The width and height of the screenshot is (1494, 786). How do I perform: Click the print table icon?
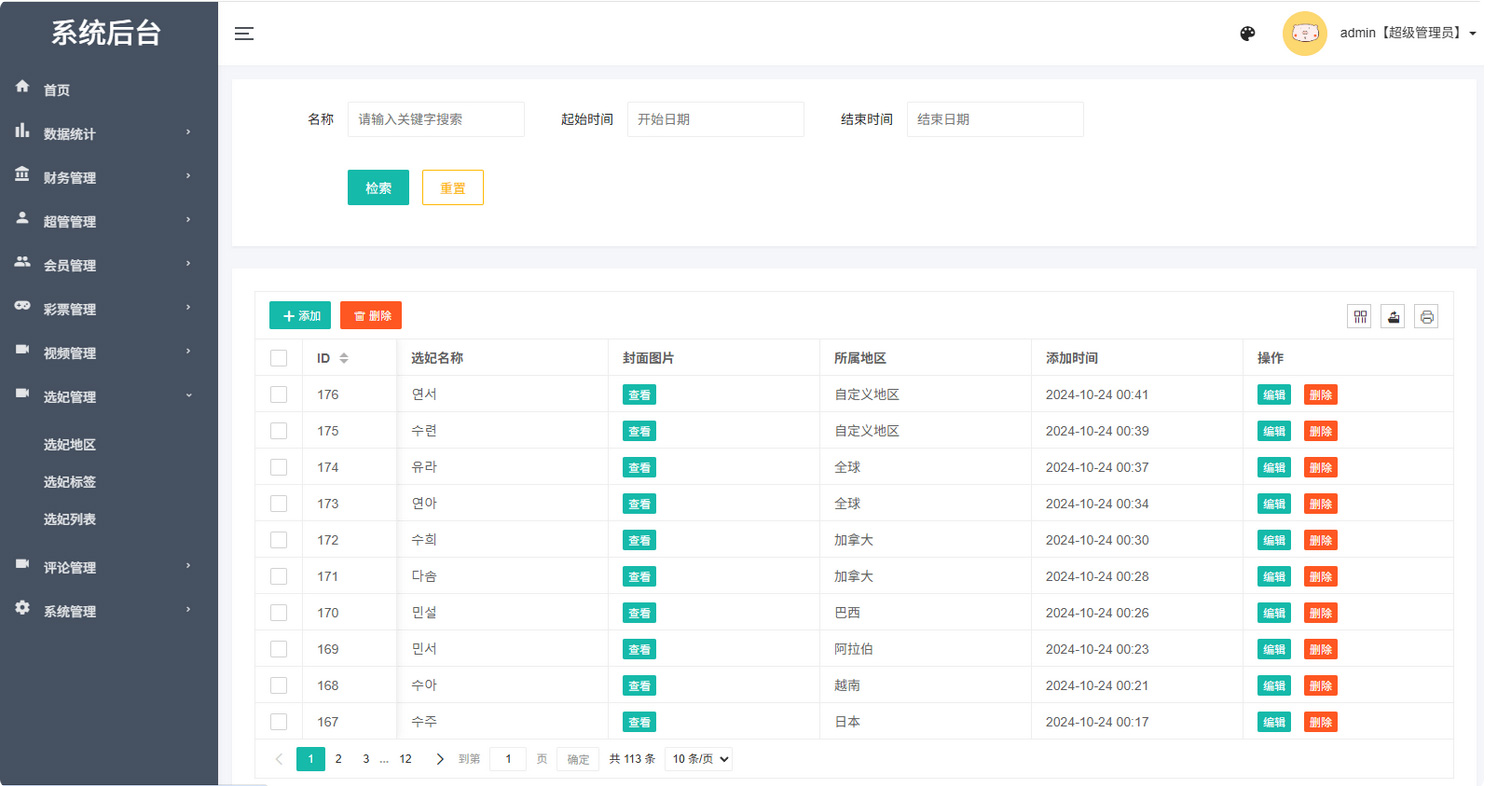tap(1426, 317)
